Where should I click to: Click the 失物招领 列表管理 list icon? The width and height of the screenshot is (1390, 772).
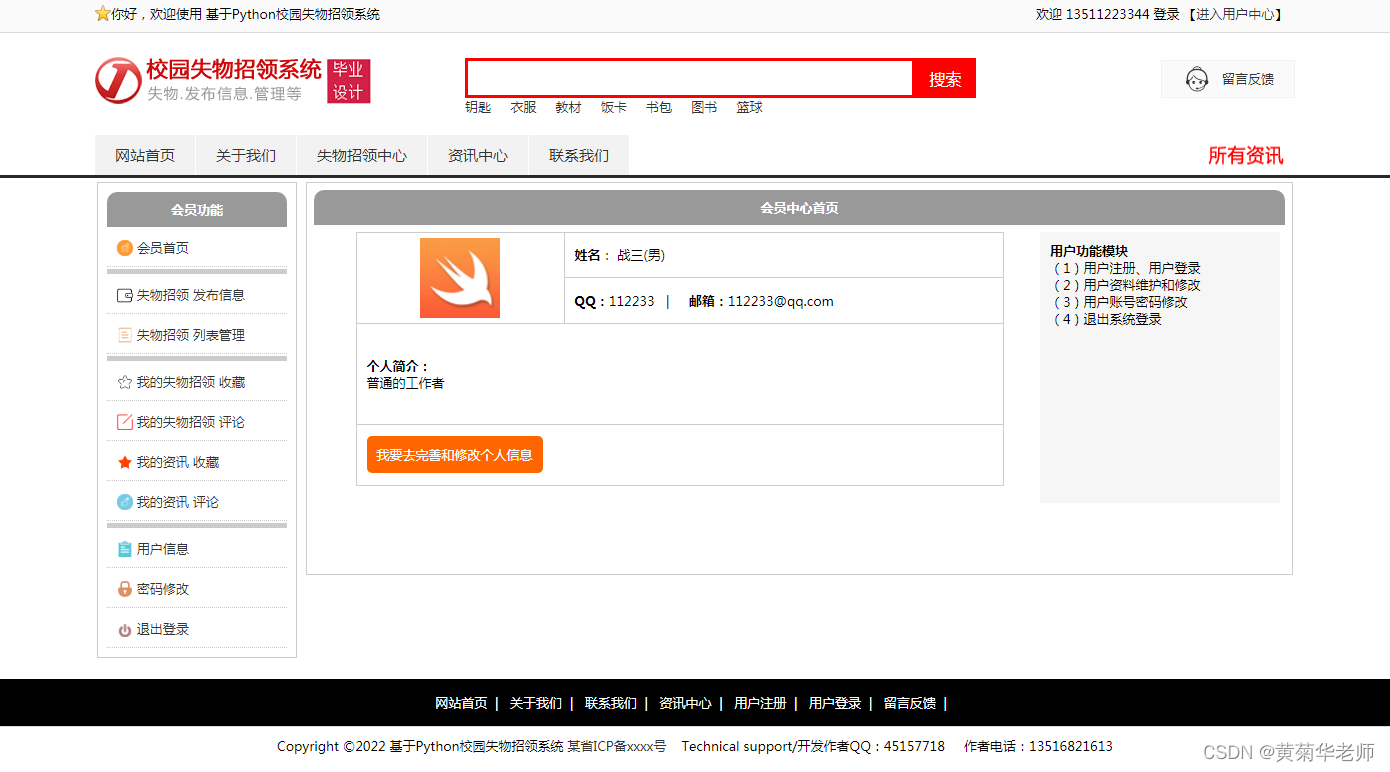[125, 334]
